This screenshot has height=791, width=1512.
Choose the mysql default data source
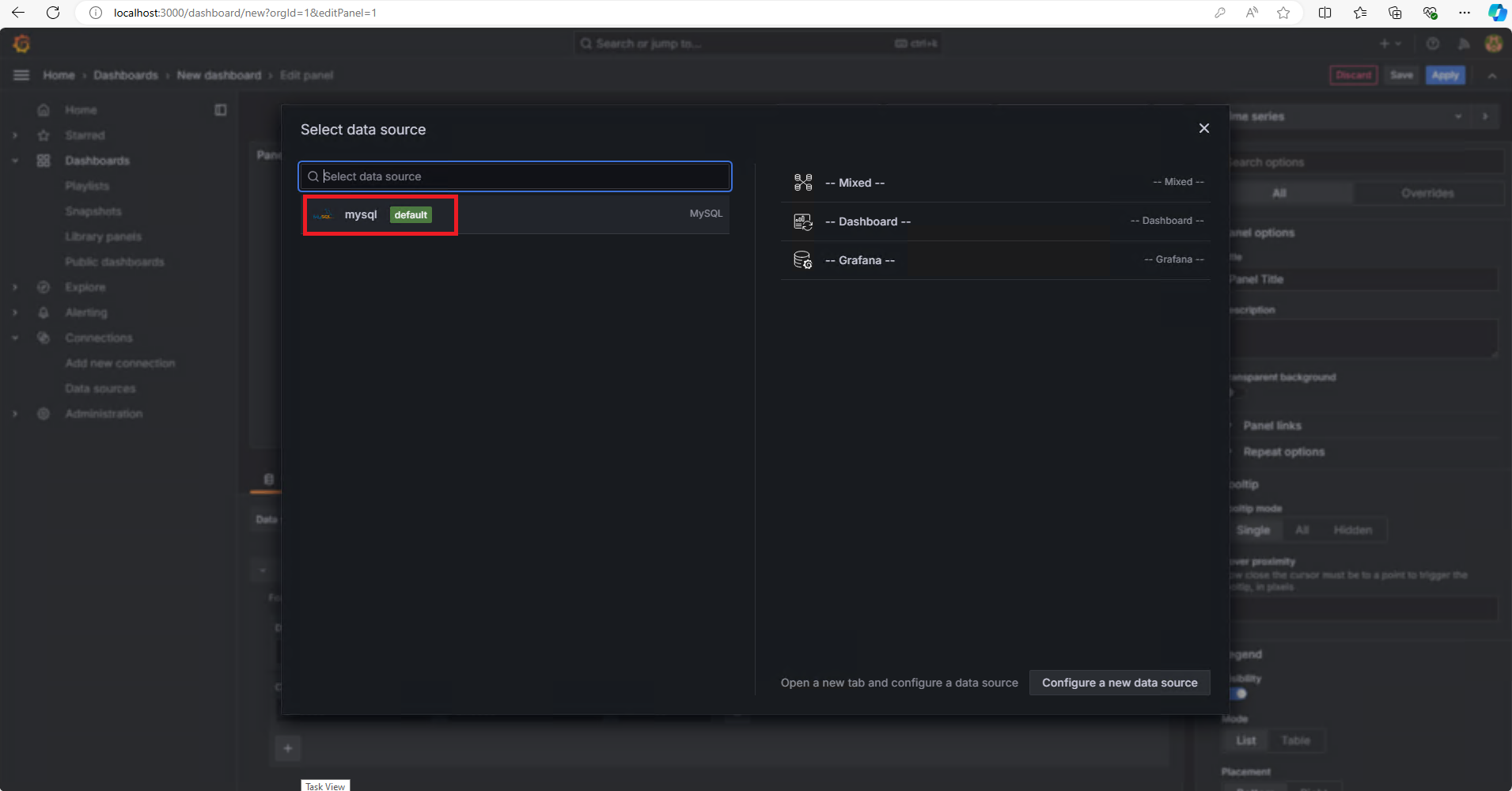coord(515,214)
